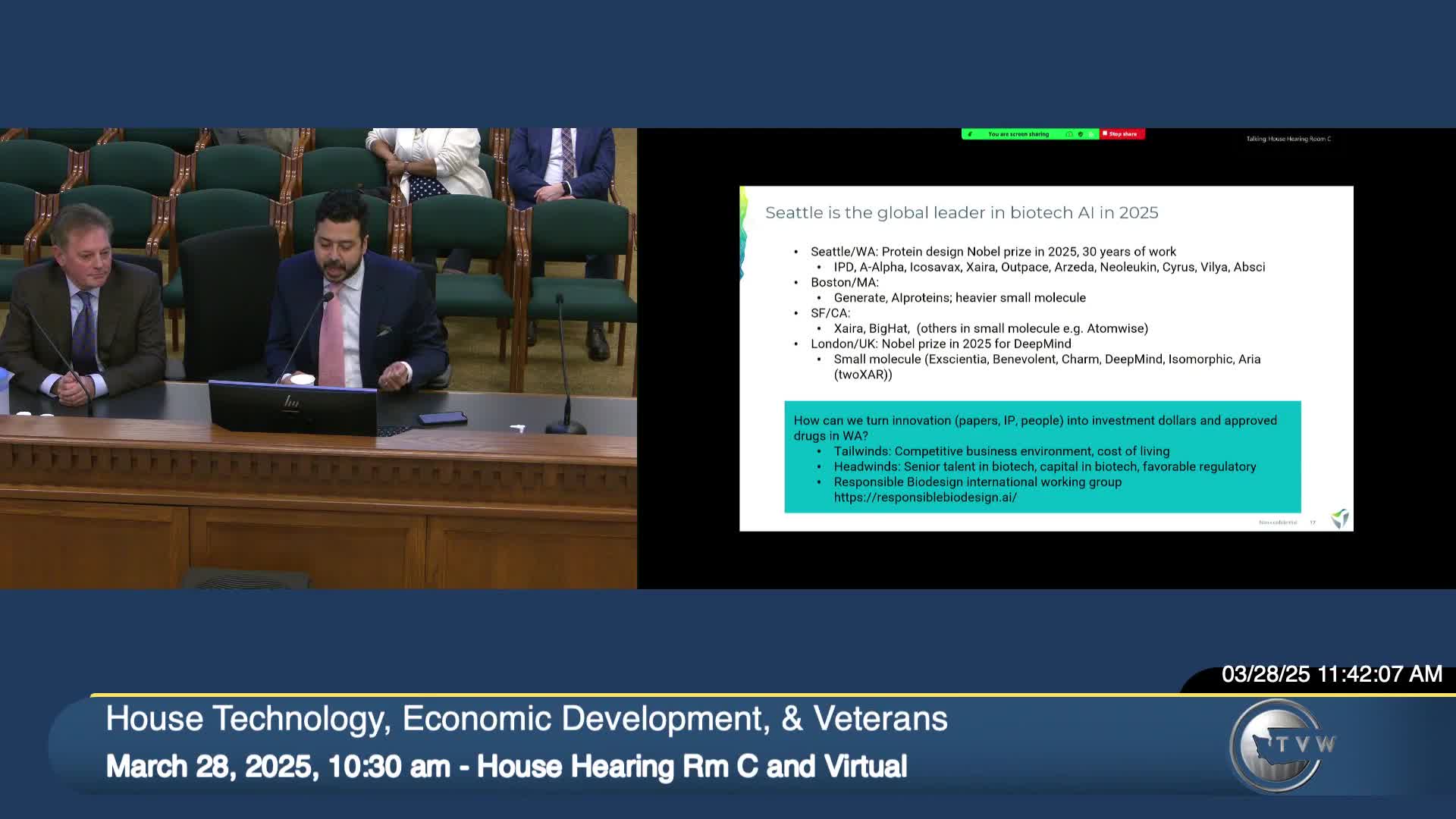Click the 'Seattle/WA: Protein design Nobel prize' bullet
The height and width of the screenshot is (819, 1456).
pos(993,252)
